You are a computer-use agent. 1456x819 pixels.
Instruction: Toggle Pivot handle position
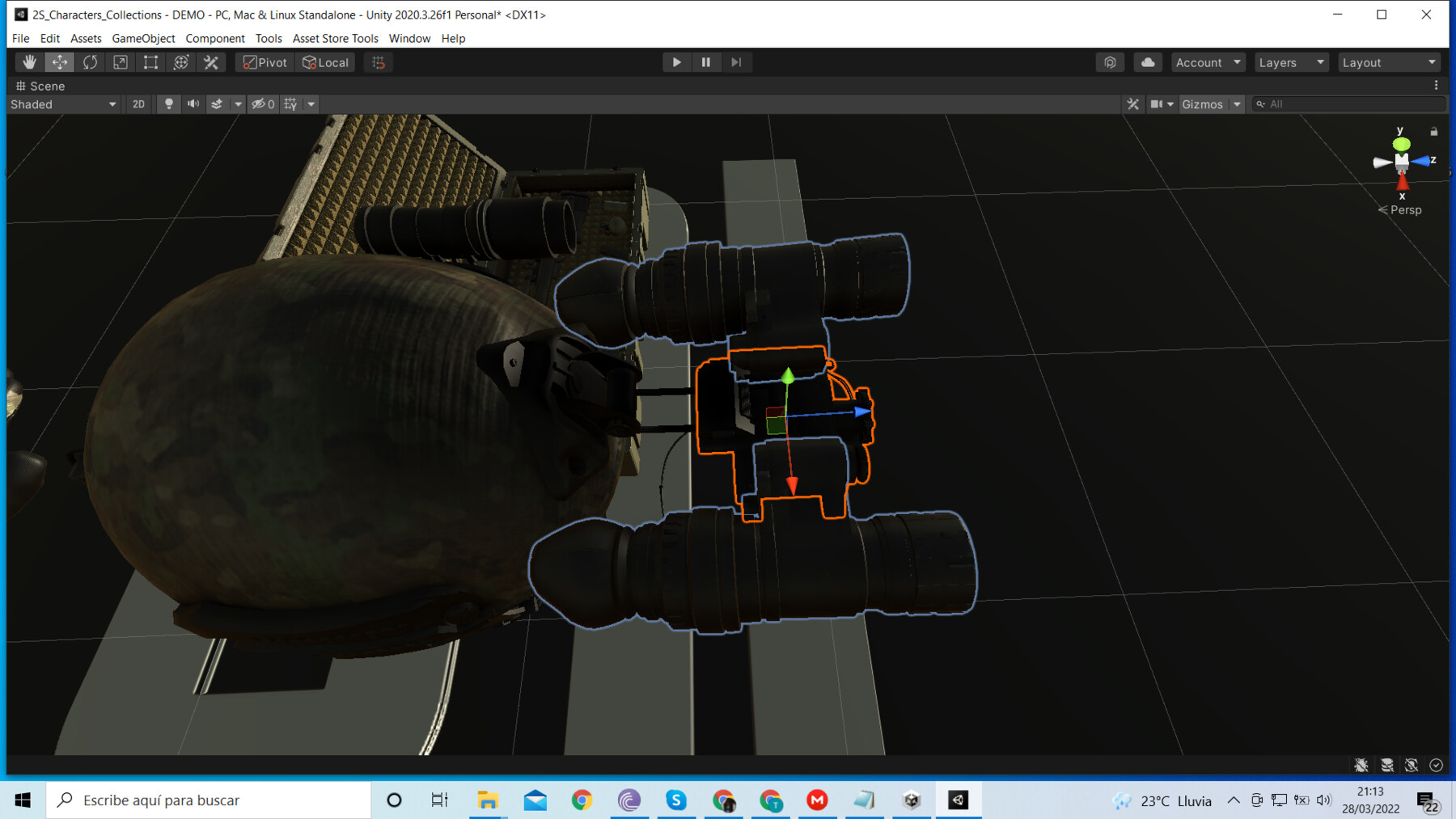(x=265, y=62)
